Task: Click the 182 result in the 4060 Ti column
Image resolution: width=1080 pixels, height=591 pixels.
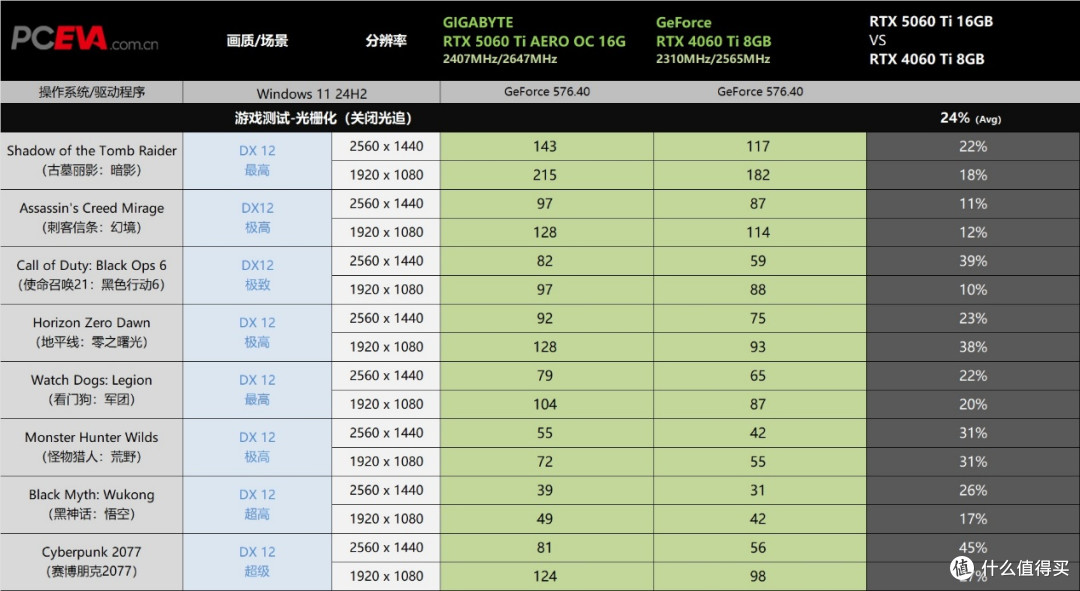Action: coord(758,175)
